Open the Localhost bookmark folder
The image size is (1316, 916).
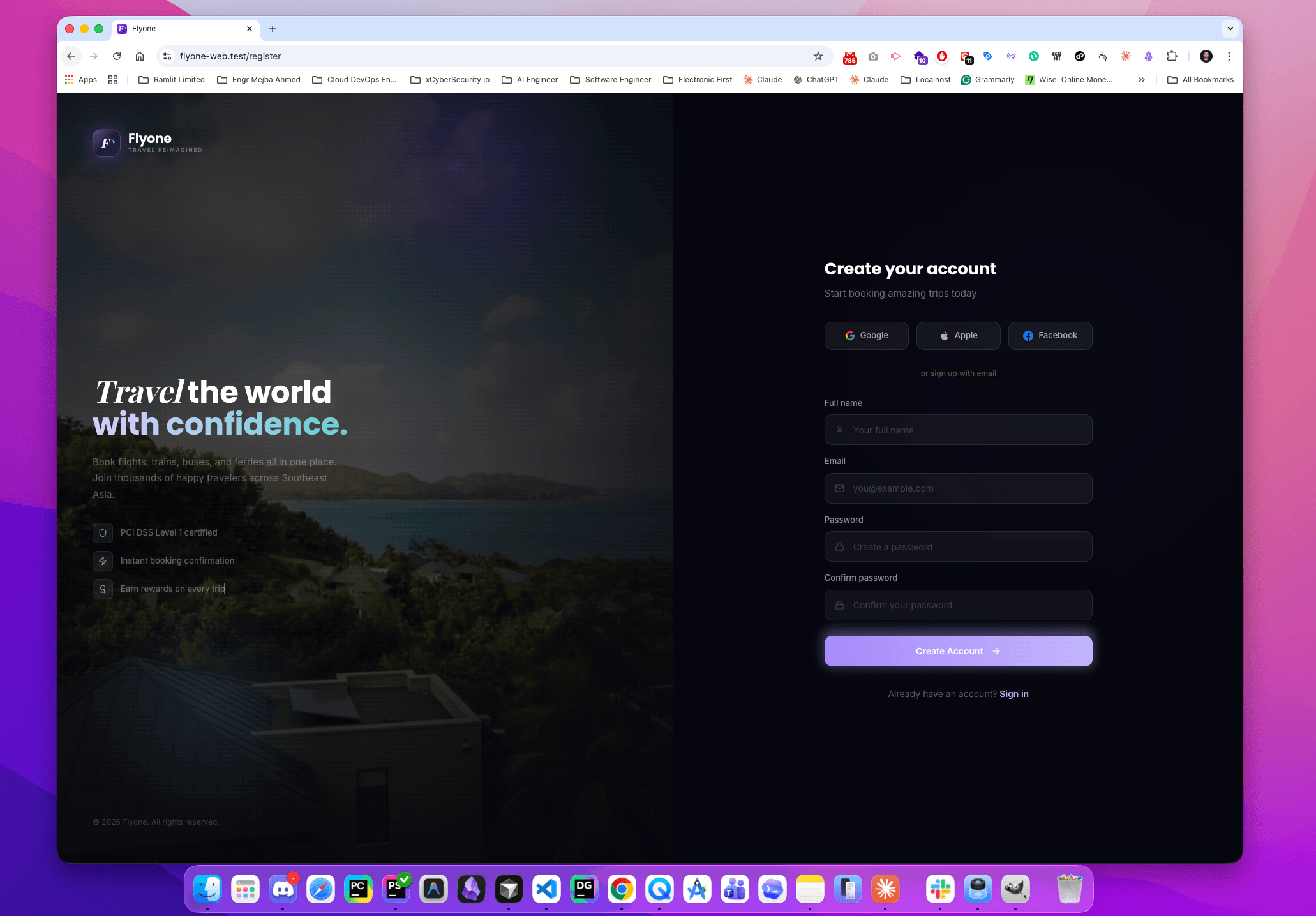925,80
